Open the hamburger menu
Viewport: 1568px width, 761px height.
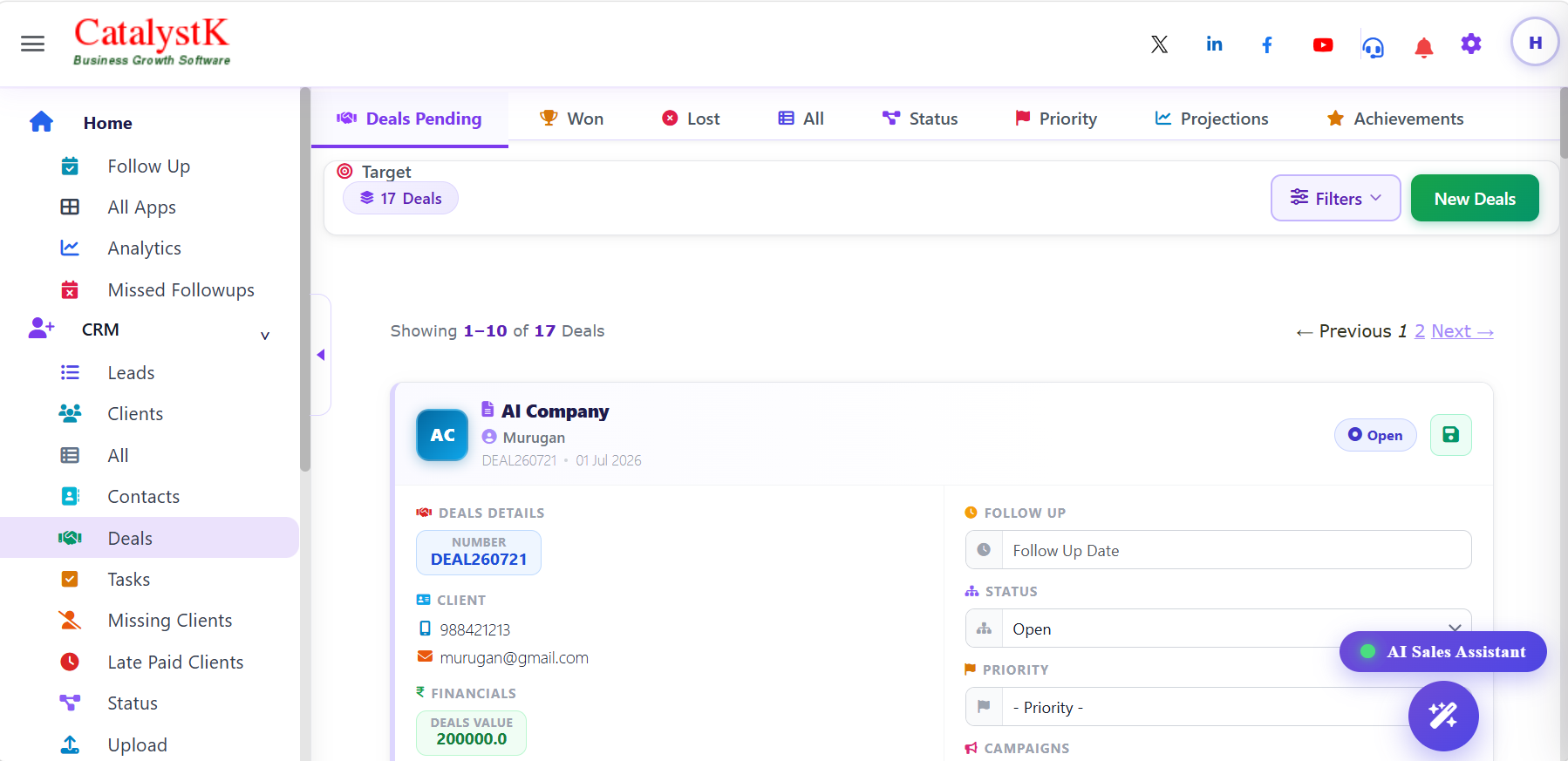pyautogui.click(x=32, y=44)
